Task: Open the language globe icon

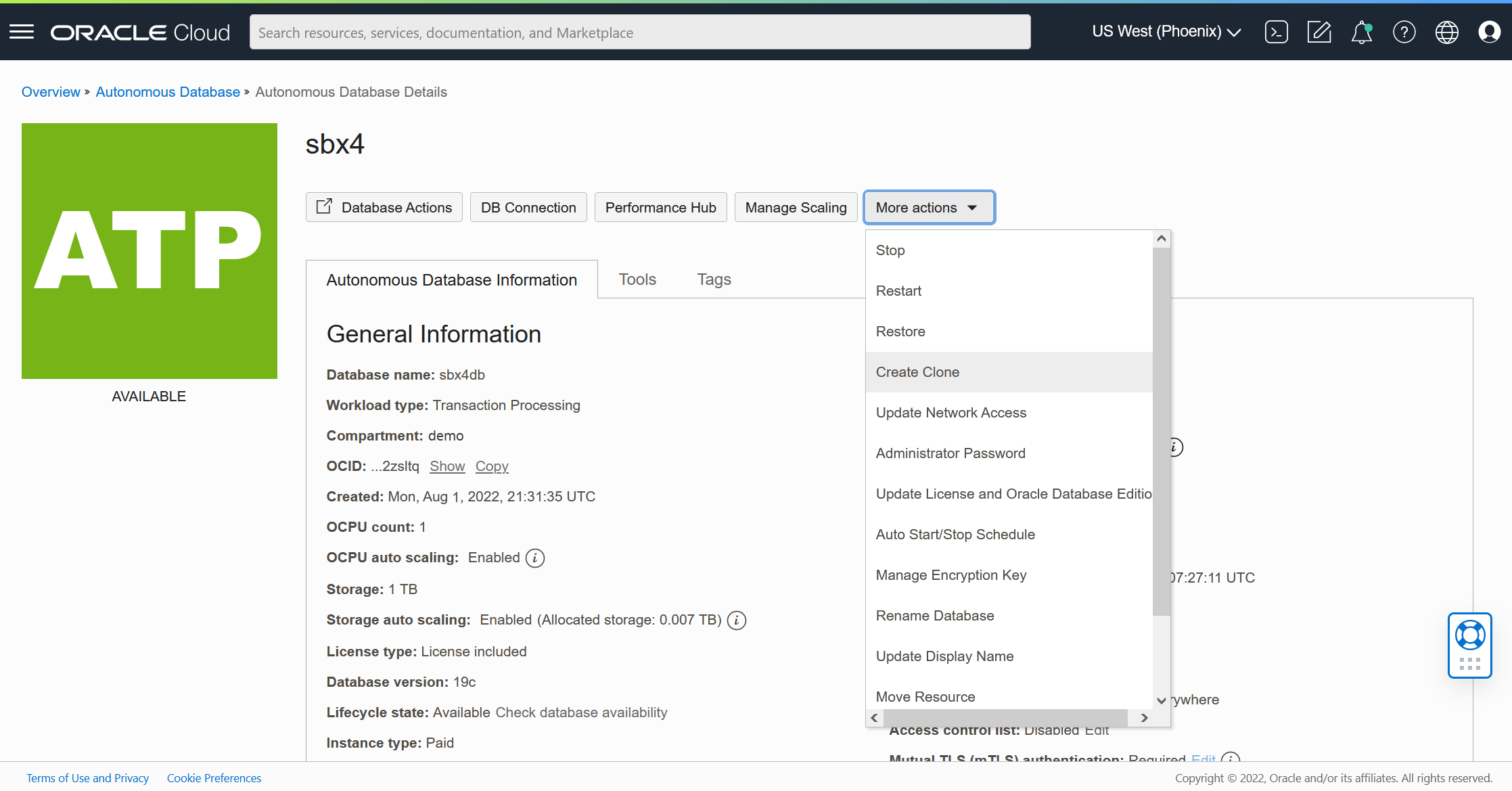Action: [x=1446, y=32]
